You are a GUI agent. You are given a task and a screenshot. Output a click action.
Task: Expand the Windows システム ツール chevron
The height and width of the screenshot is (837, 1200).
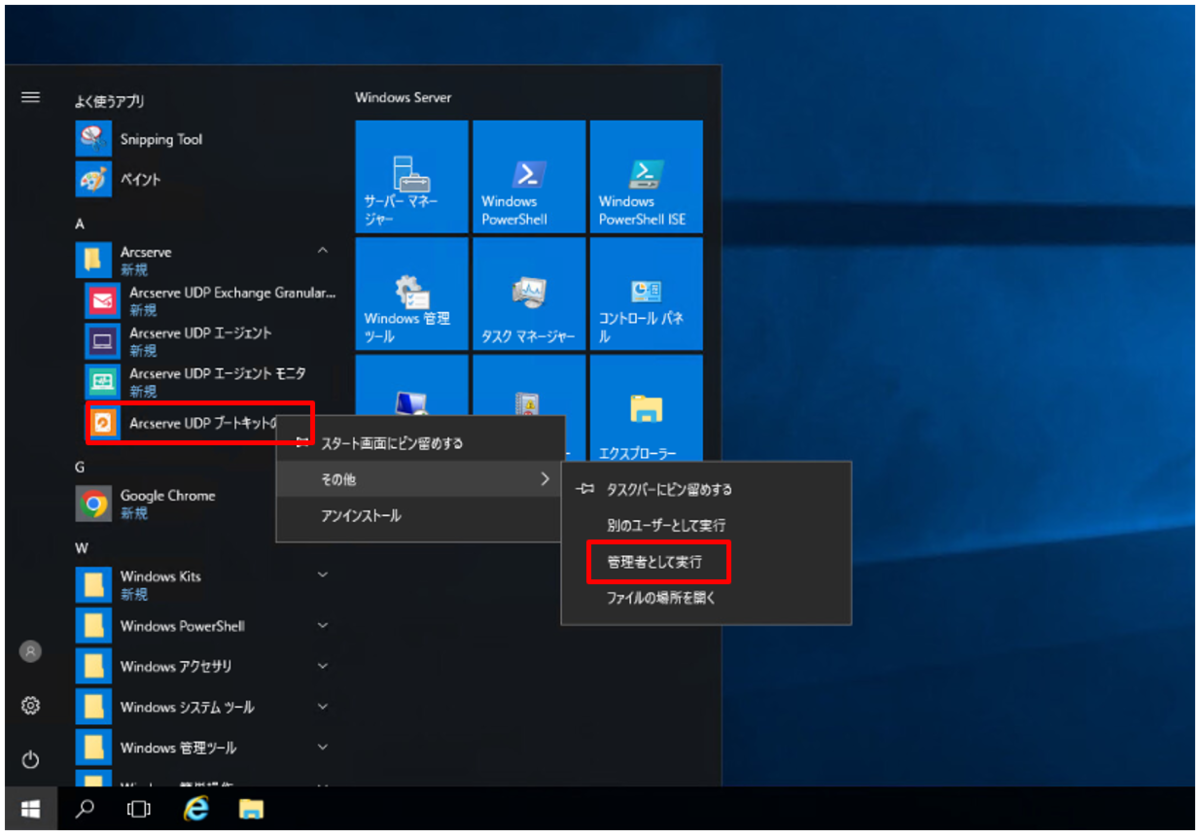322,707
